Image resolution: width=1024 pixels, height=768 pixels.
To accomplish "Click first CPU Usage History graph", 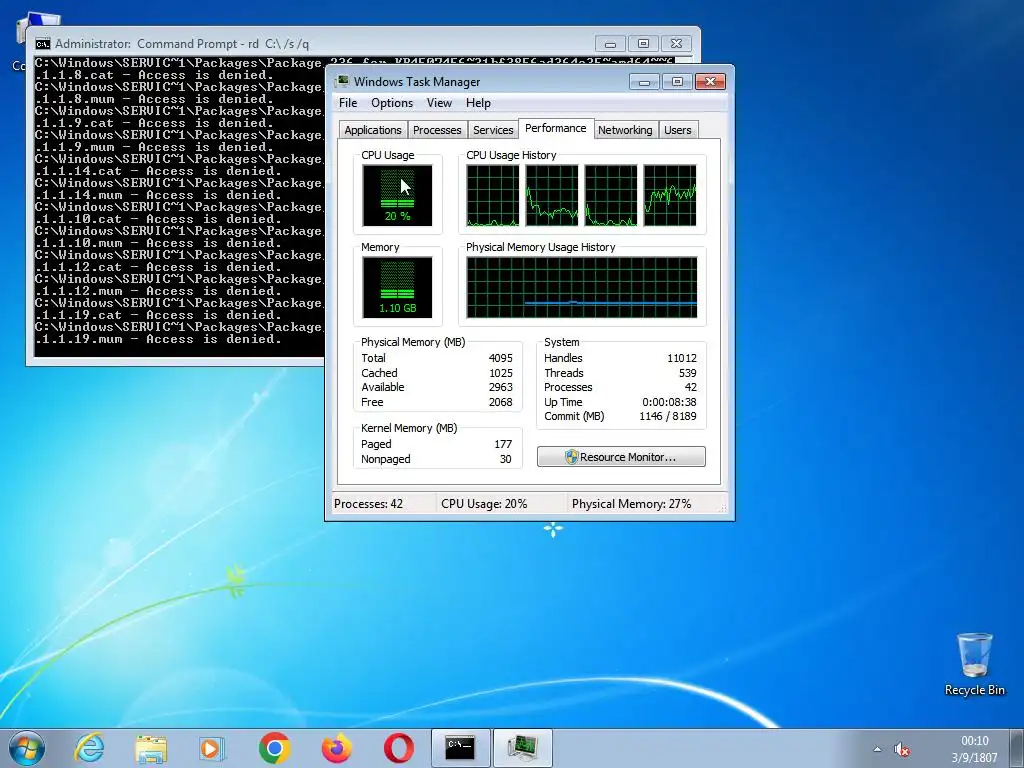I will 493,195.
